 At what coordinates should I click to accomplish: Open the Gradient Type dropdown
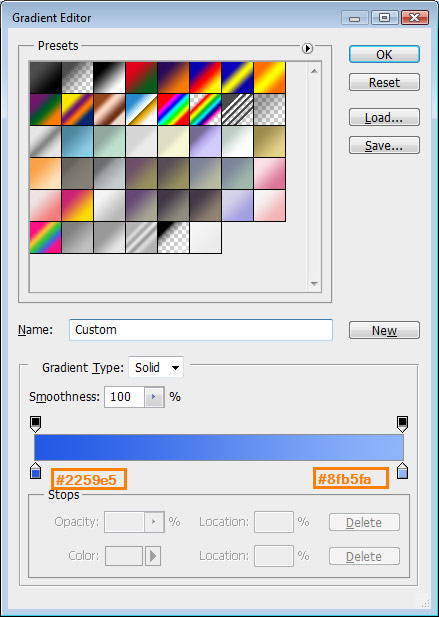click(x=156, y=368)
